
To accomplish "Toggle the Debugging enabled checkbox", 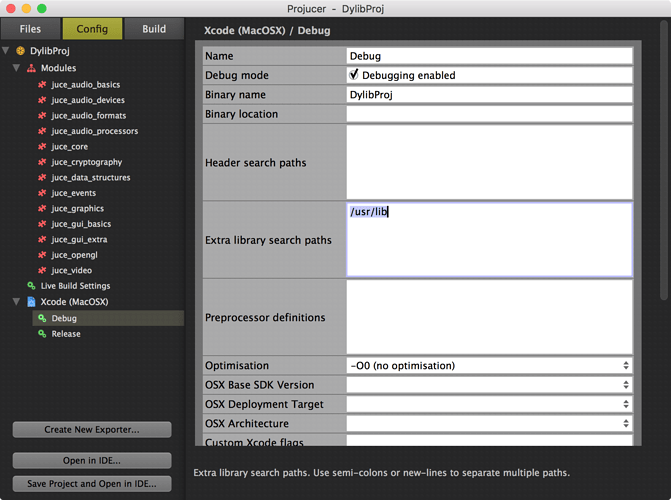I will point(354,75).
